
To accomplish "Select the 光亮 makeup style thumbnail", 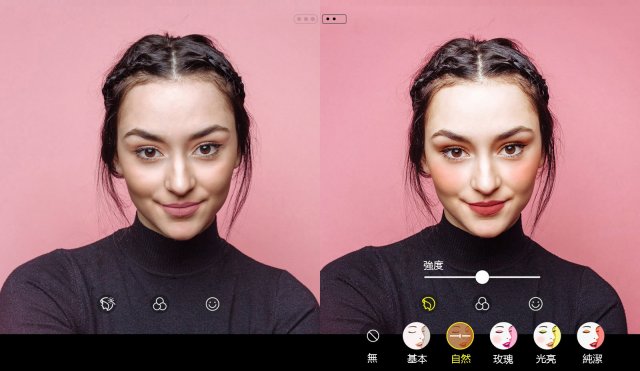I will point(547,335).
